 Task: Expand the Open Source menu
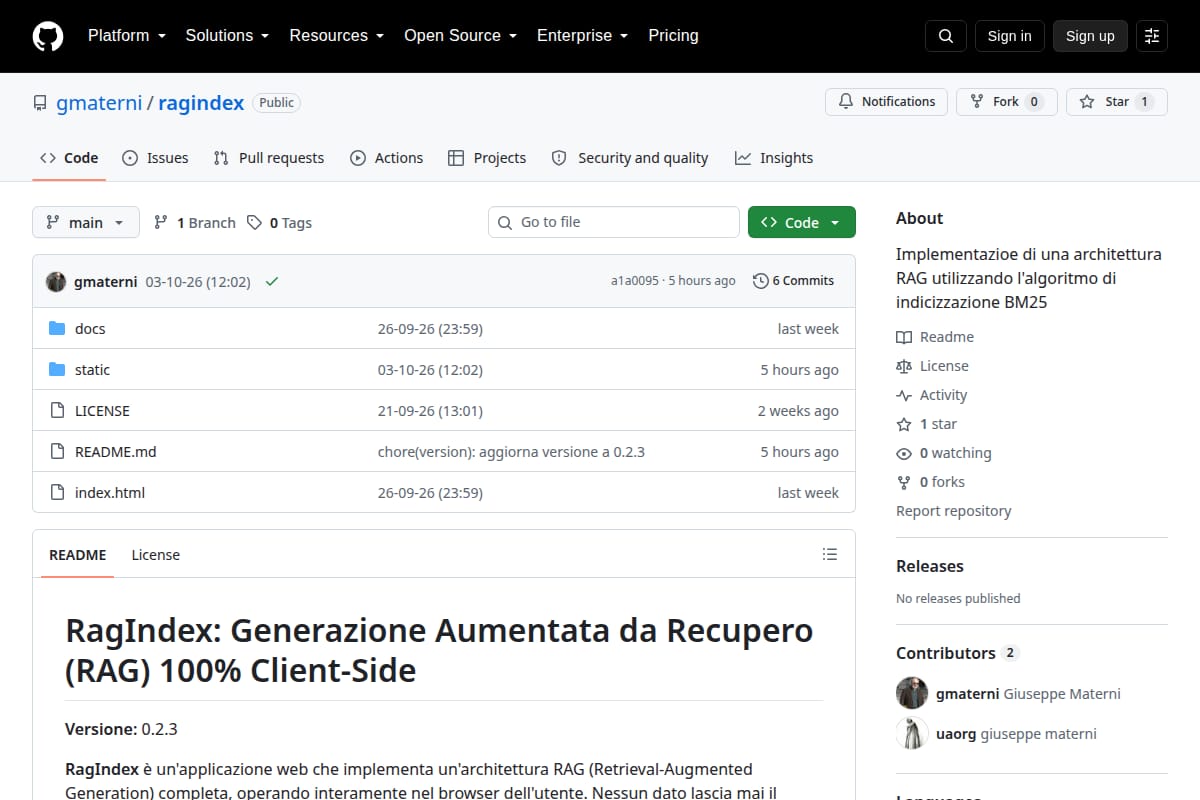[460, 36]
